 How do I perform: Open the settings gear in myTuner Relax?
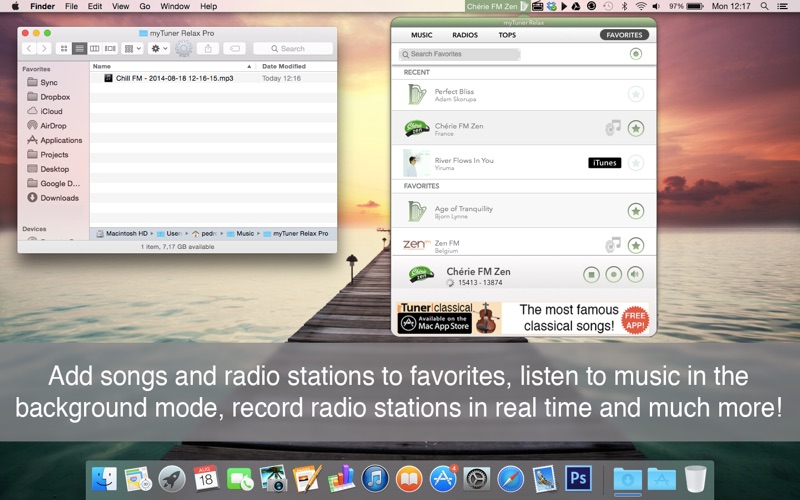point(636,54)
